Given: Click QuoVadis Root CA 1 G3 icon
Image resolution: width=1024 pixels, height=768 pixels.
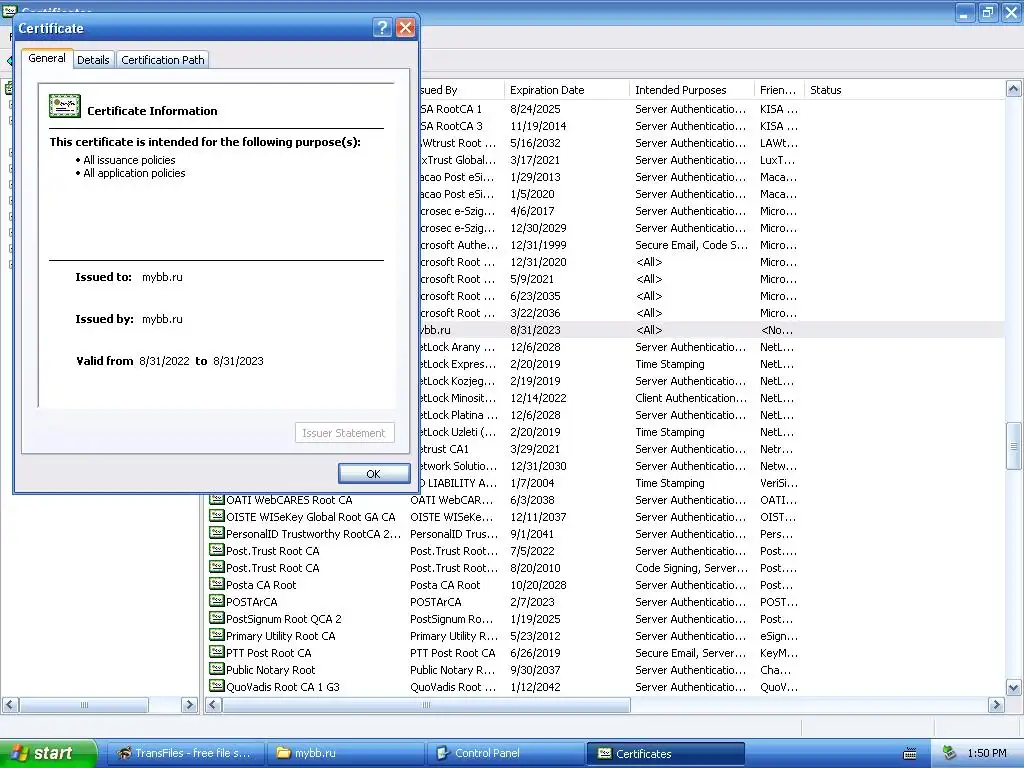Looking at the screenshot, I should click(217, 686).
